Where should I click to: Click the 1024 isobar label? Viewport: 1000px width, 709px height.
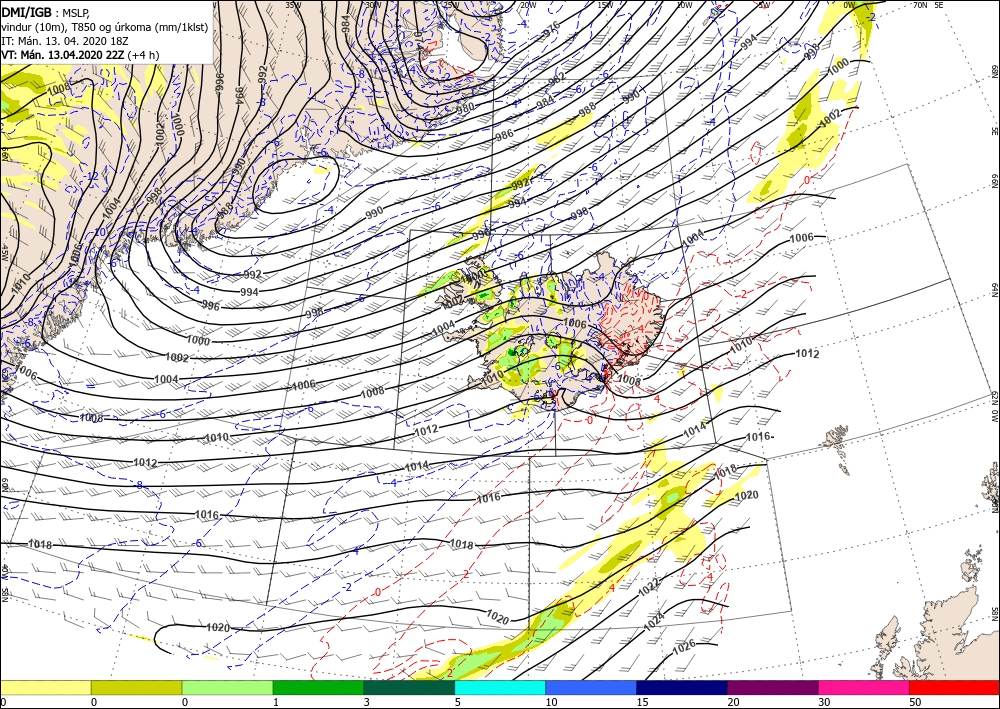coord(654,622)
